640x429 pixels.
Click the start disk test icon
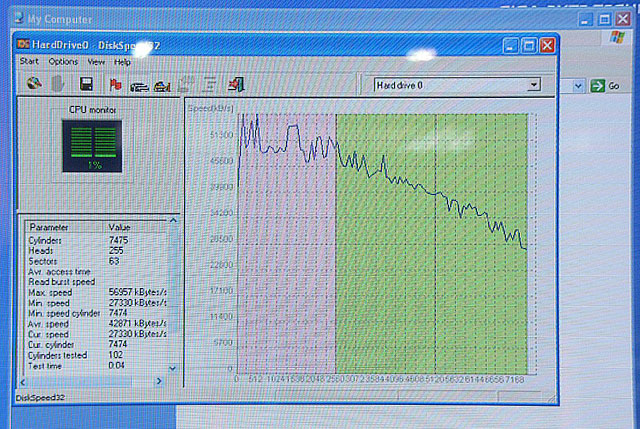tap(35, 85)
